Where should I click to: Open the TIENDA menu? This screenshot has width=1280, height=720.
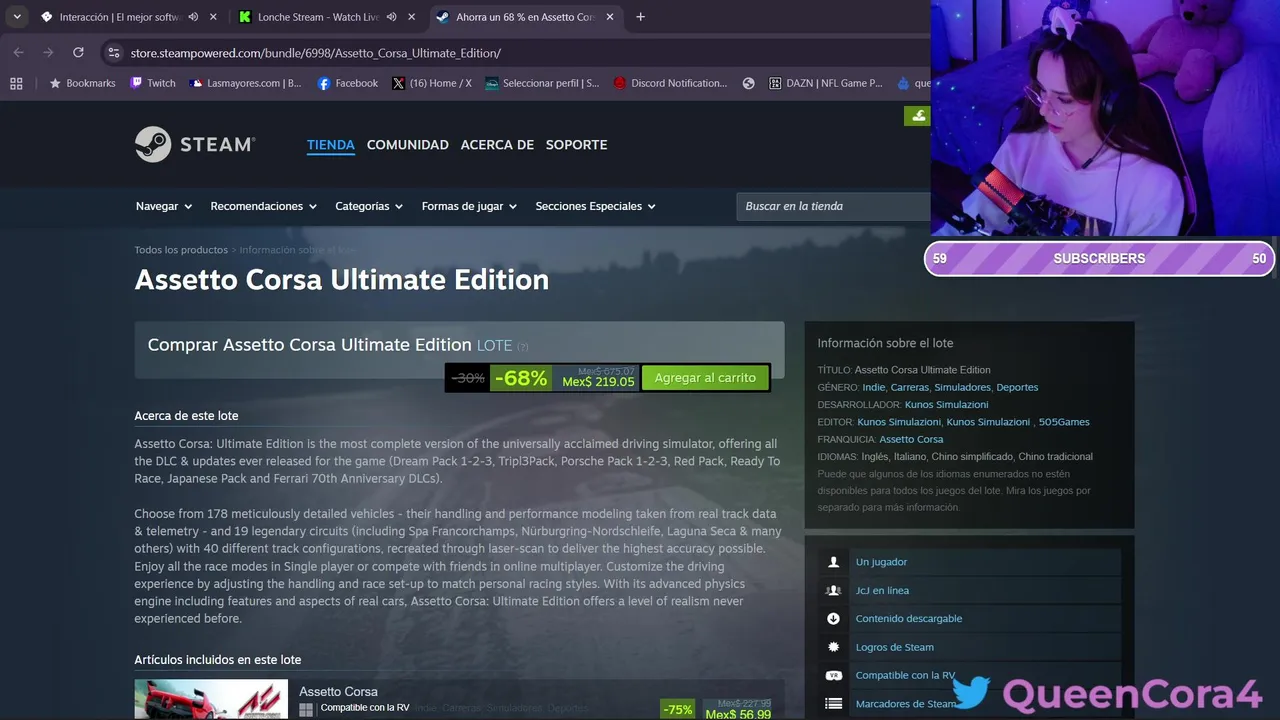pyautogui.click(x=331, y=145)
